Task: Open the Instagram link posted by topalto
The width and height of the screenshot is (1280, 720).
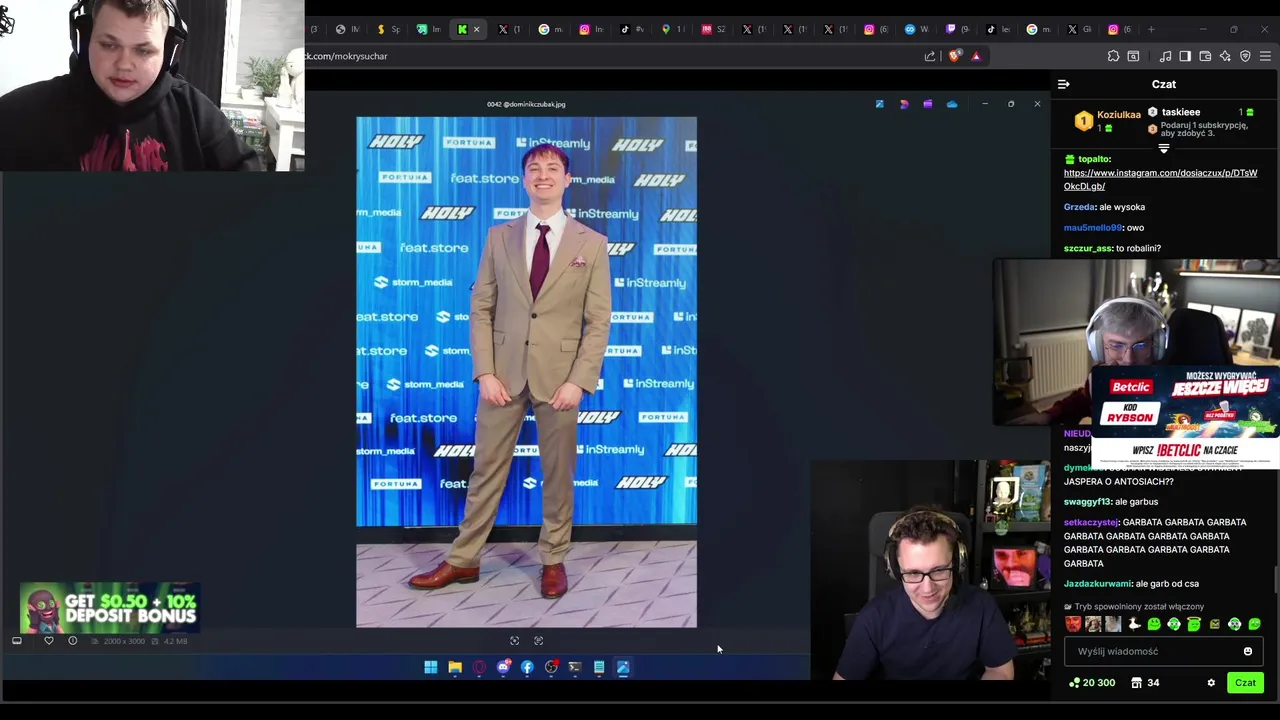Action: point(1160,179)
